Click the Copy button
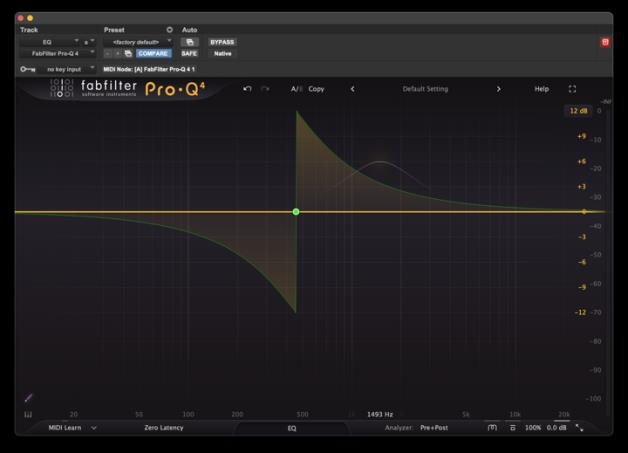Viewport: 628px width, 453px height. [316, 89]
